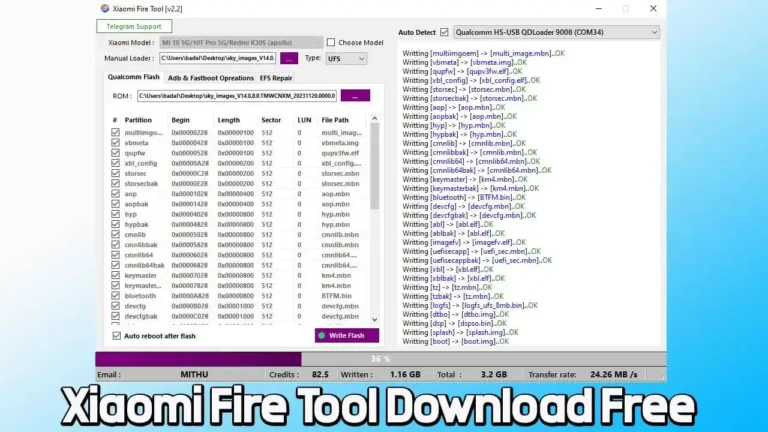Uncheck the vbmeta partition checkbox

(115, 143)
